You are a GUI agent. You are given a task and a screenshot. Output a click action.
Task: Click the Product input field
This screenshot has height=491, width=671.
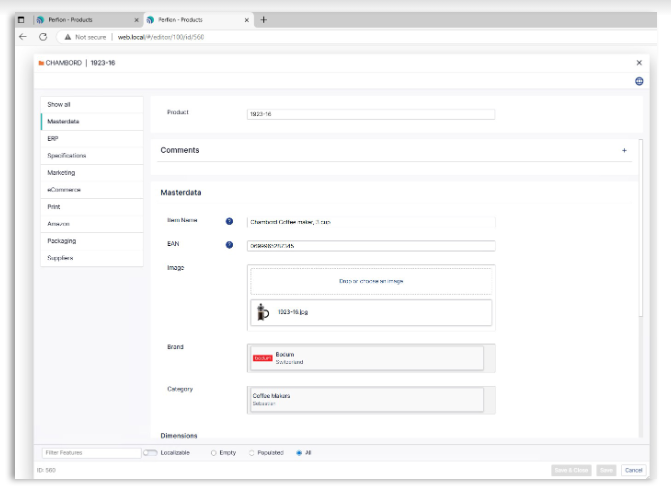(371, 114)
